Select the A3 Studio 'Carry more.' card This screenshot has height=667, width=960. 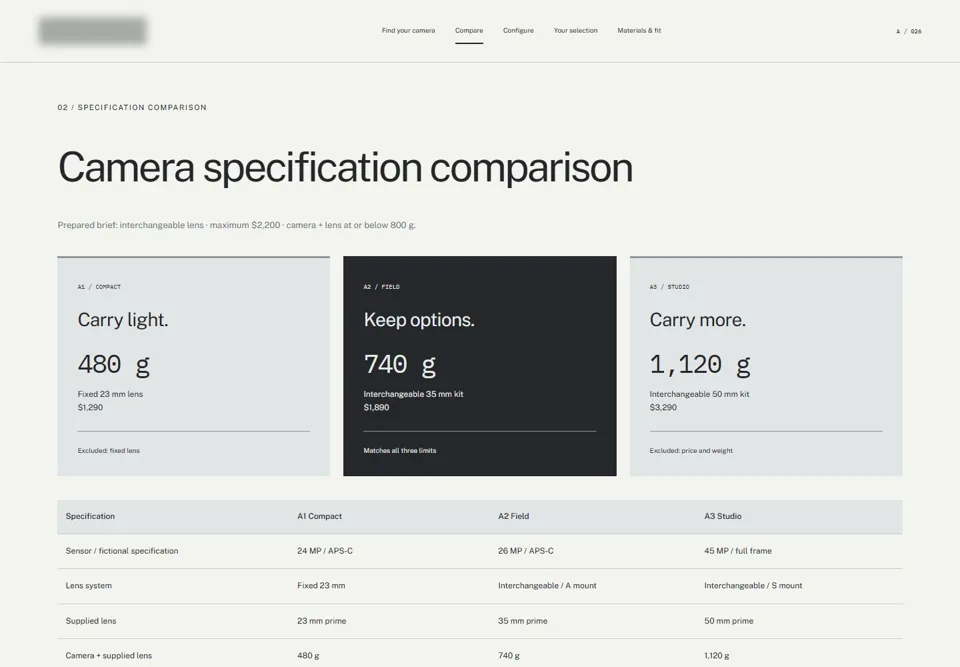pyautogui.click(x=766, y=366)
